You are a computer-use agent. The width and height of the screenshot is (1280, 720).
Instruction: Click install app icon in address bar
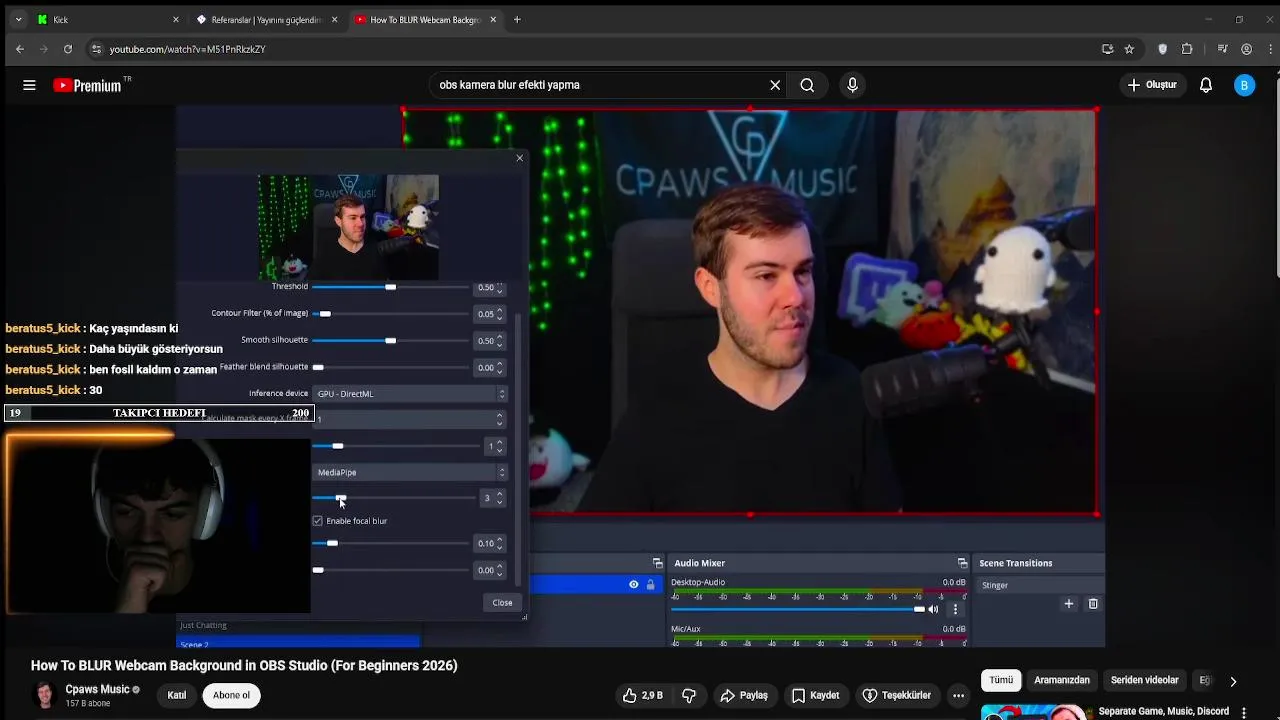[1107, 49]
